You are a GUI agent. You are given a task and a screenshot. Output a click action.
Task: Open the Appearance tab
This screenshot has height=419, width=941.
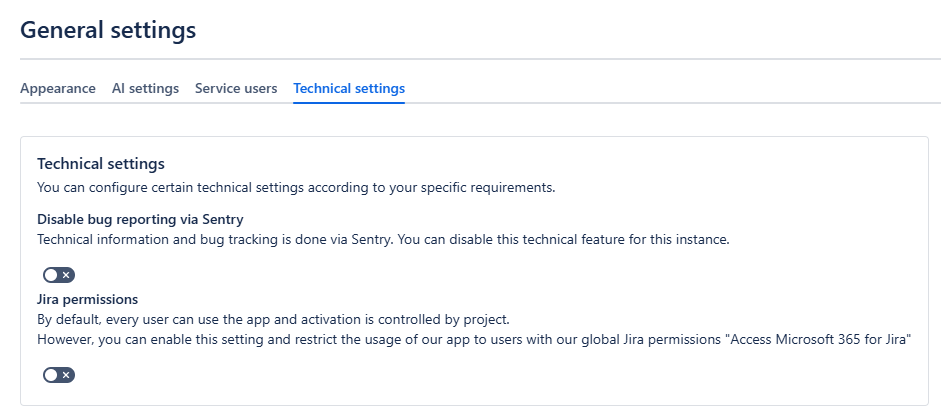pyautogui.click(x=58, y=88)
